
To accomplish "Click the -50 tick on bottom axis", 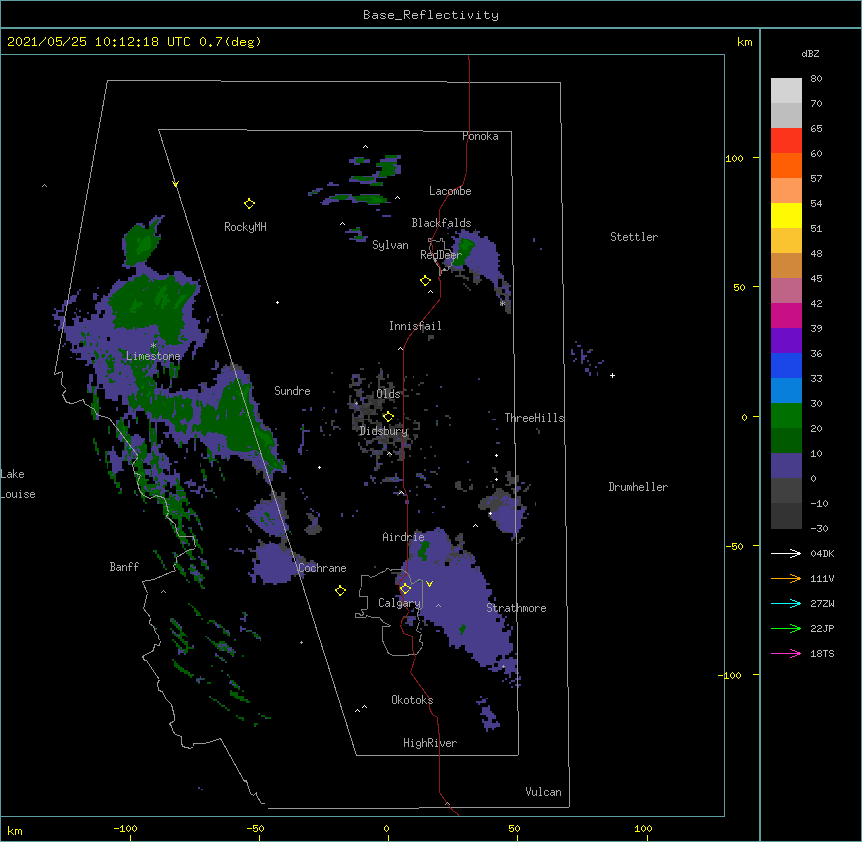I will (x=255, y=828).
